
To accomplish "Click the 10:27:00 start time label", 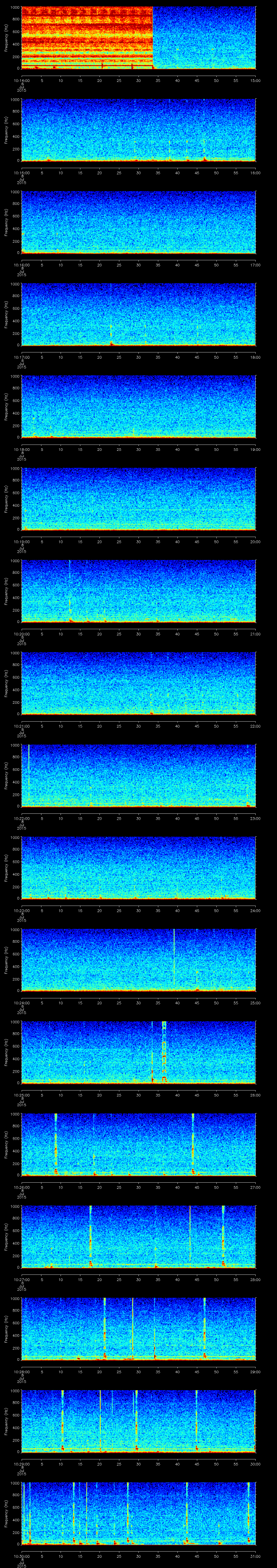I will click(21, 1279).
